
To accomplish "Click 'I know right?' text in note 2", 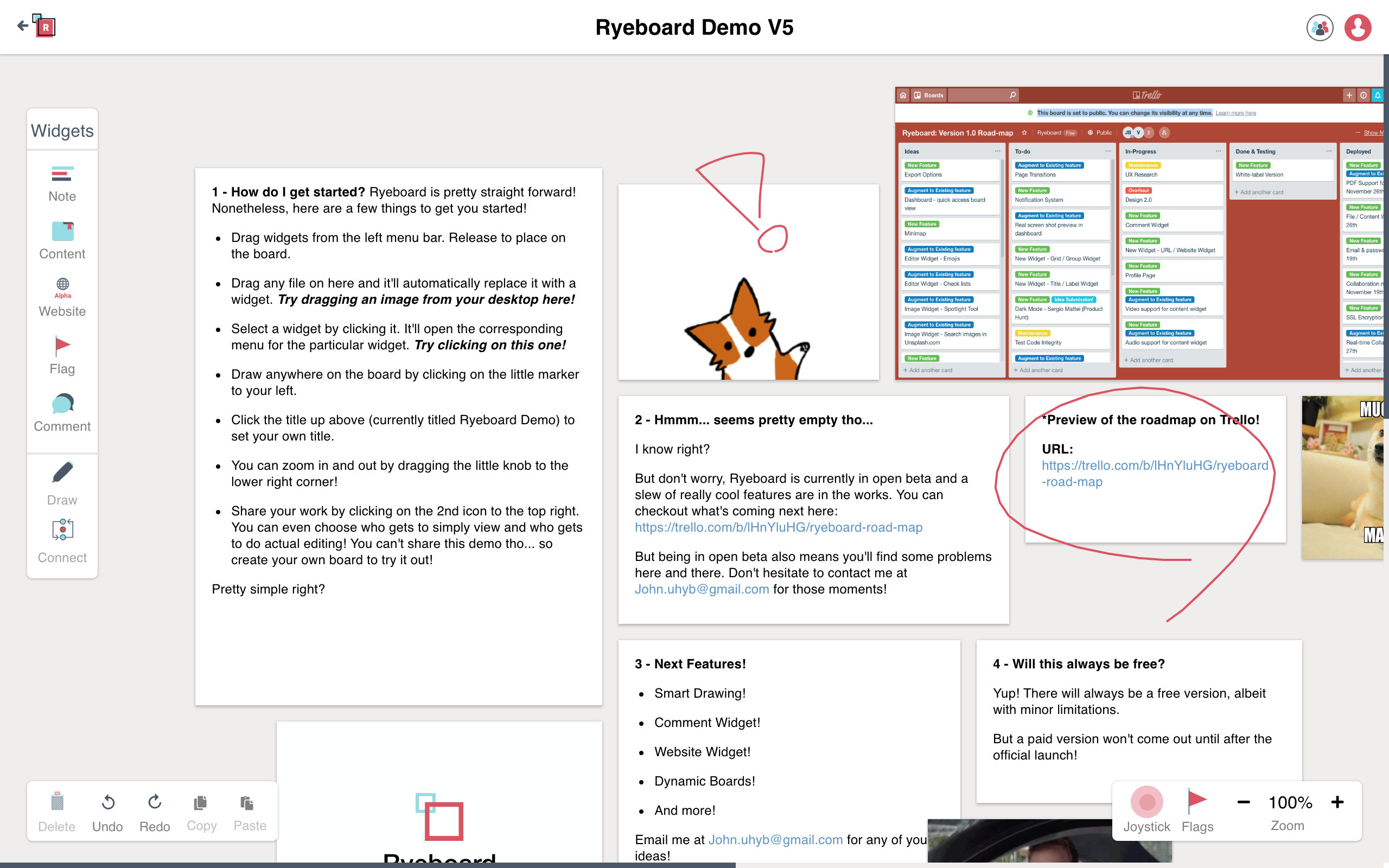I will (x=672, y=449).
